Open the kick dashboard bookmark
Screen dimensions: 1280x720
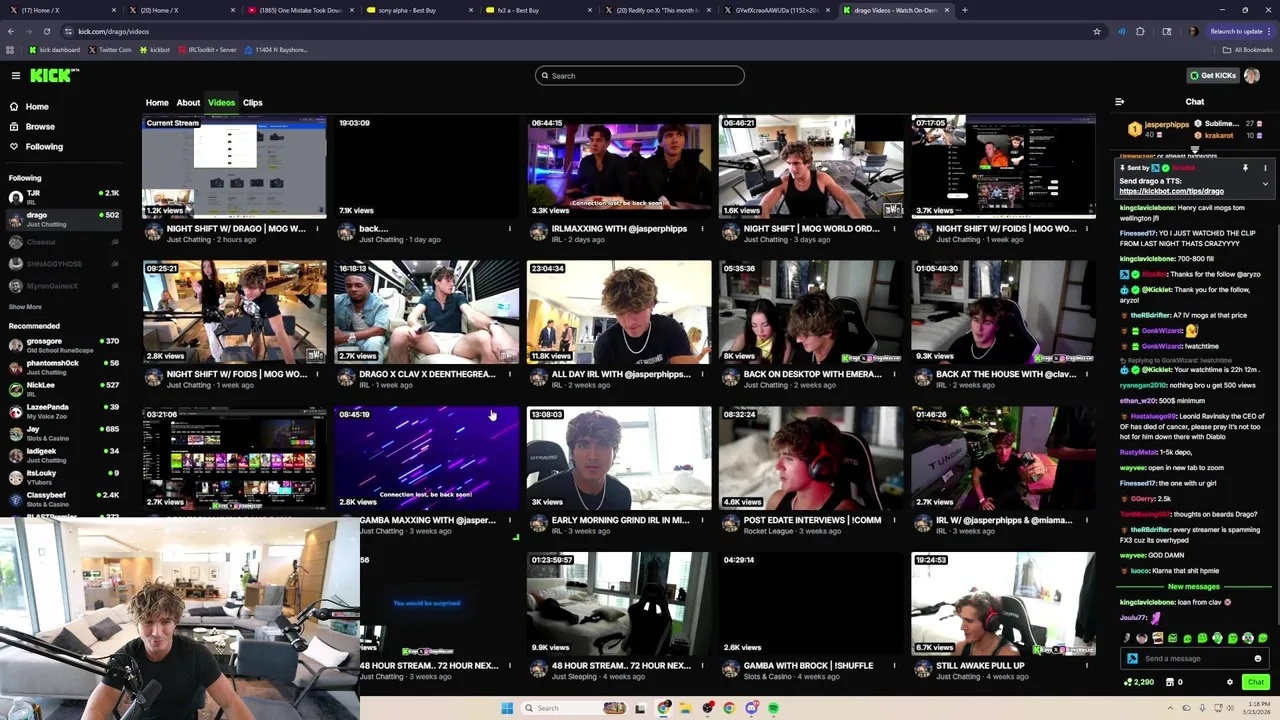click(x=54, y=50)
